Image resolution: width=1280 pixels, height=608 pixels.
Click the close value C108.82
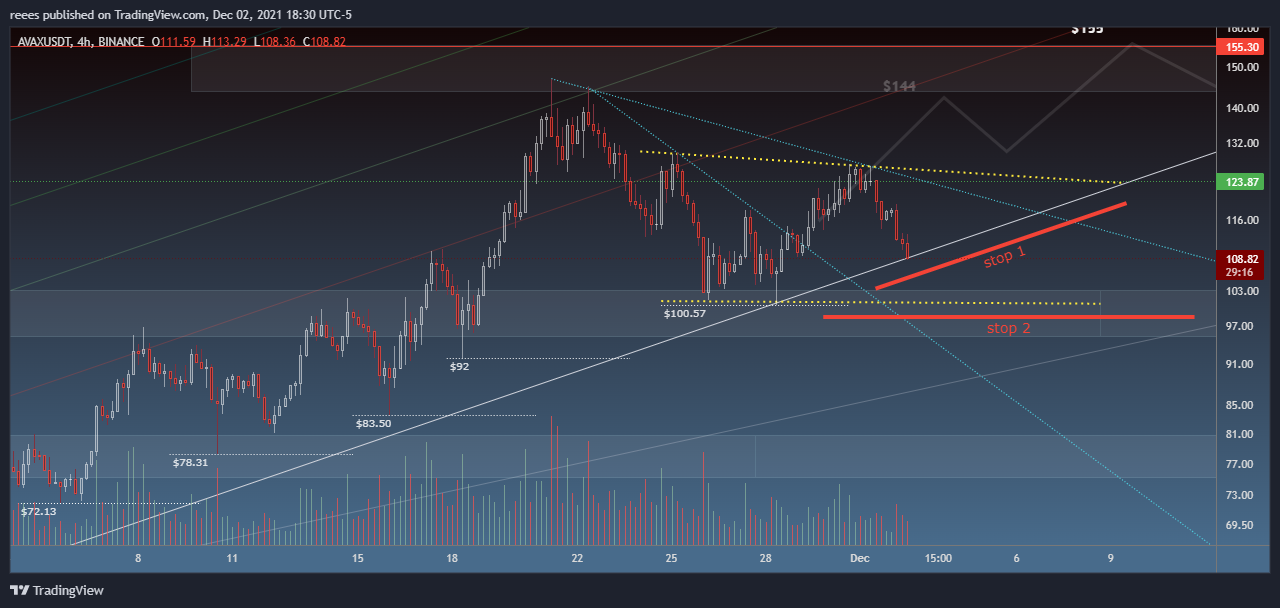(325, 41)
